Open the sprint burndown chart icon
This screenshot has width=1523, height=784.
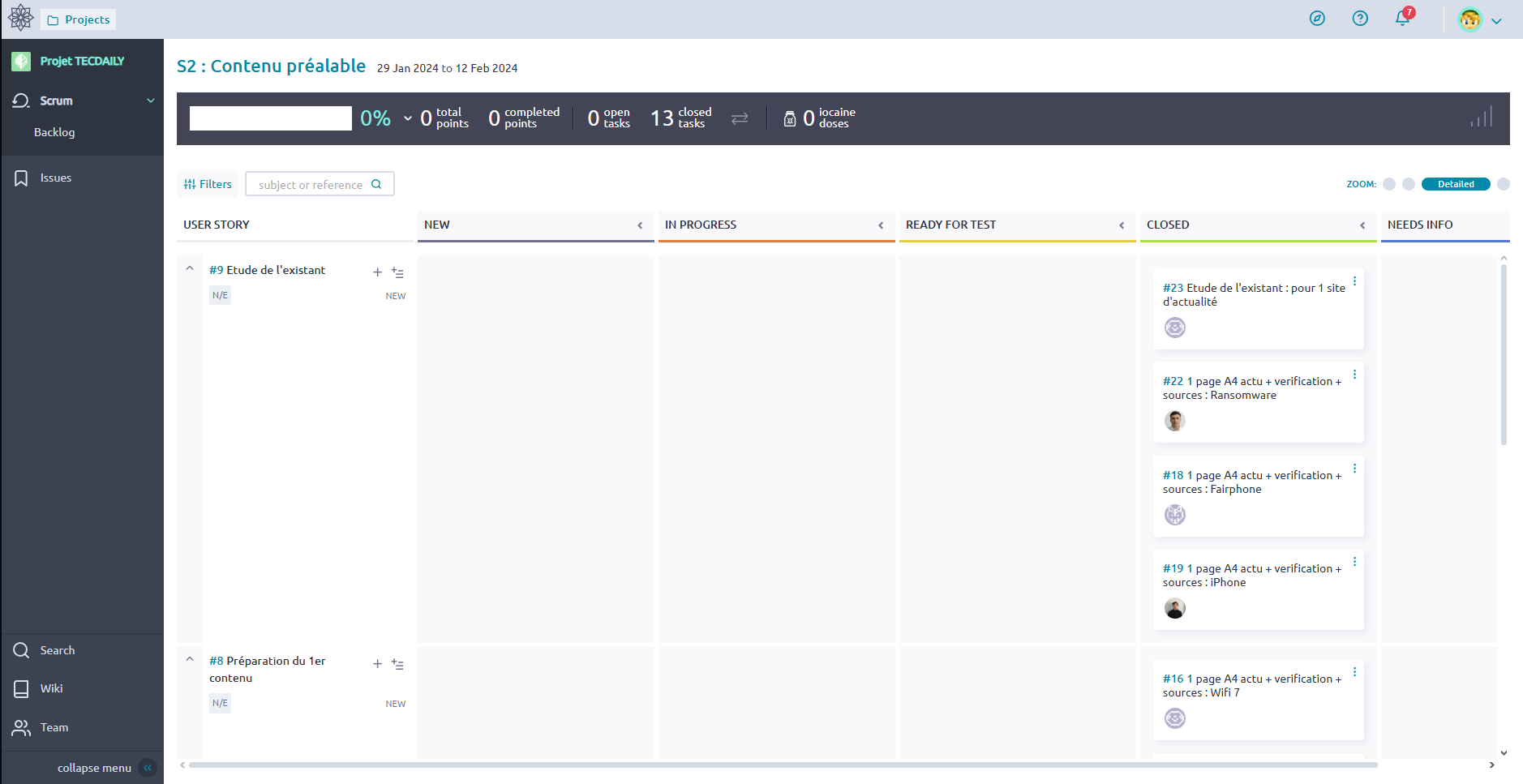pos(1481,118)
